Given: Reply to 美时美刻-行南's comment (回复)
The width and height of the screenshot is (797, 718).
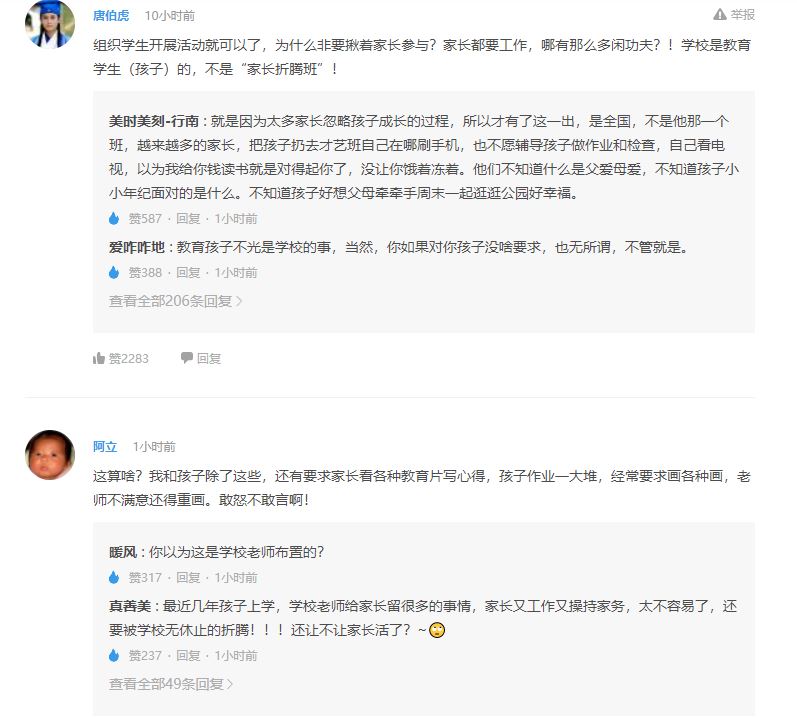Looking at the screenshot, I should (188, 219).
